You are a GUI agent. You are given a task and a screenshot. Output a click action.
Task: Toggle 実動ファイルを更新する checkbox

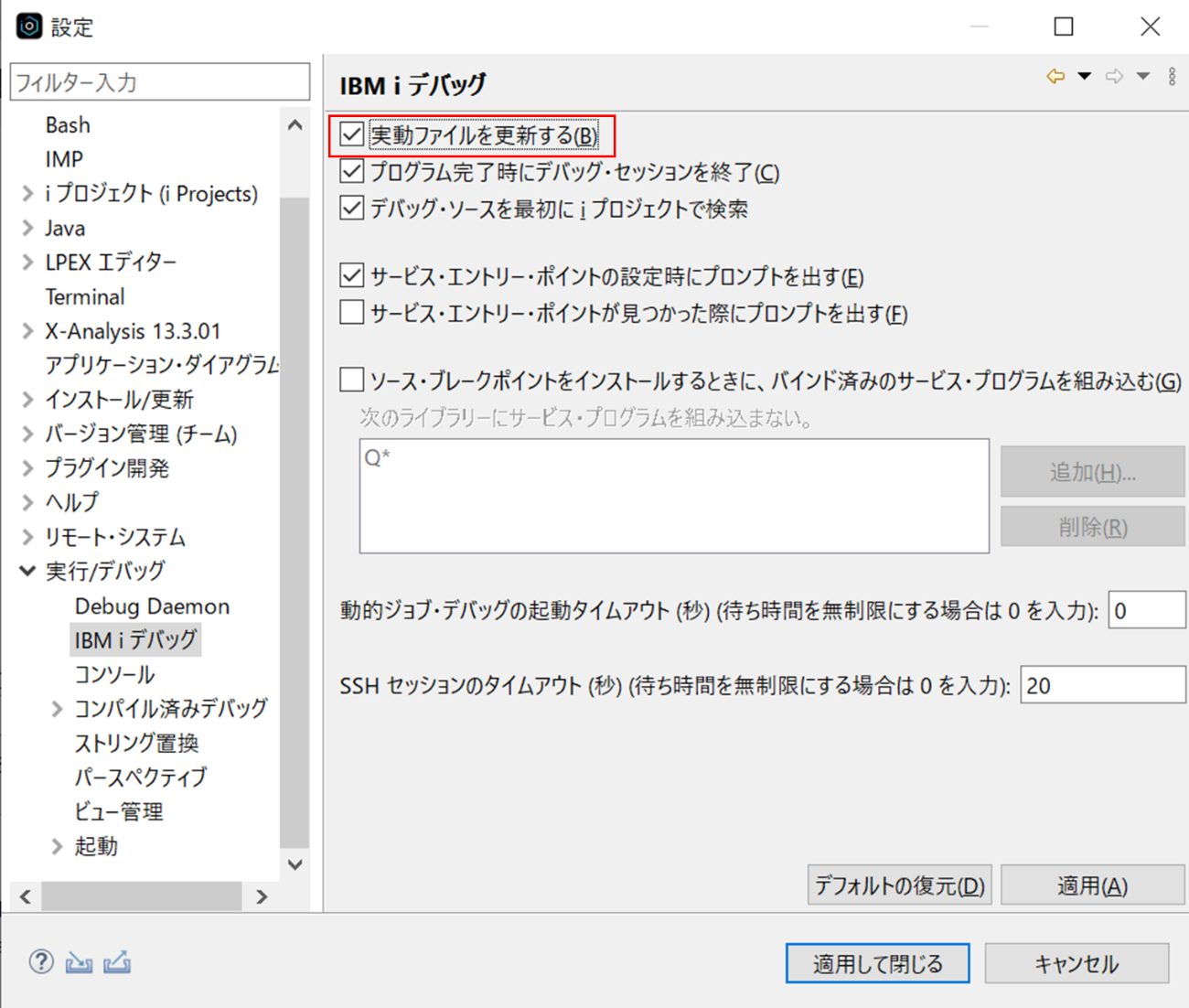point(352,134)
